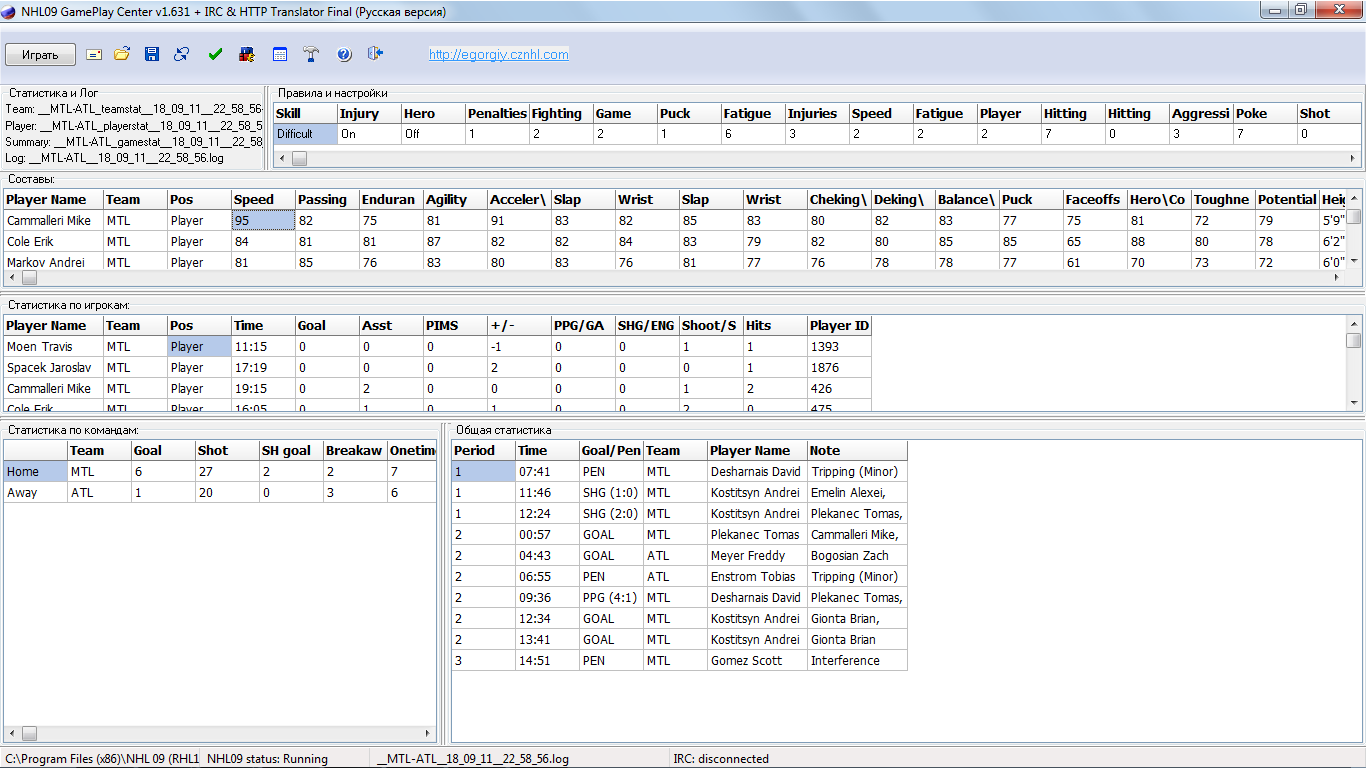The height and width of the screenshot is (768, 1366).
Task: Click the NHL09 status: Running status entry
Action: coord(267,759)
